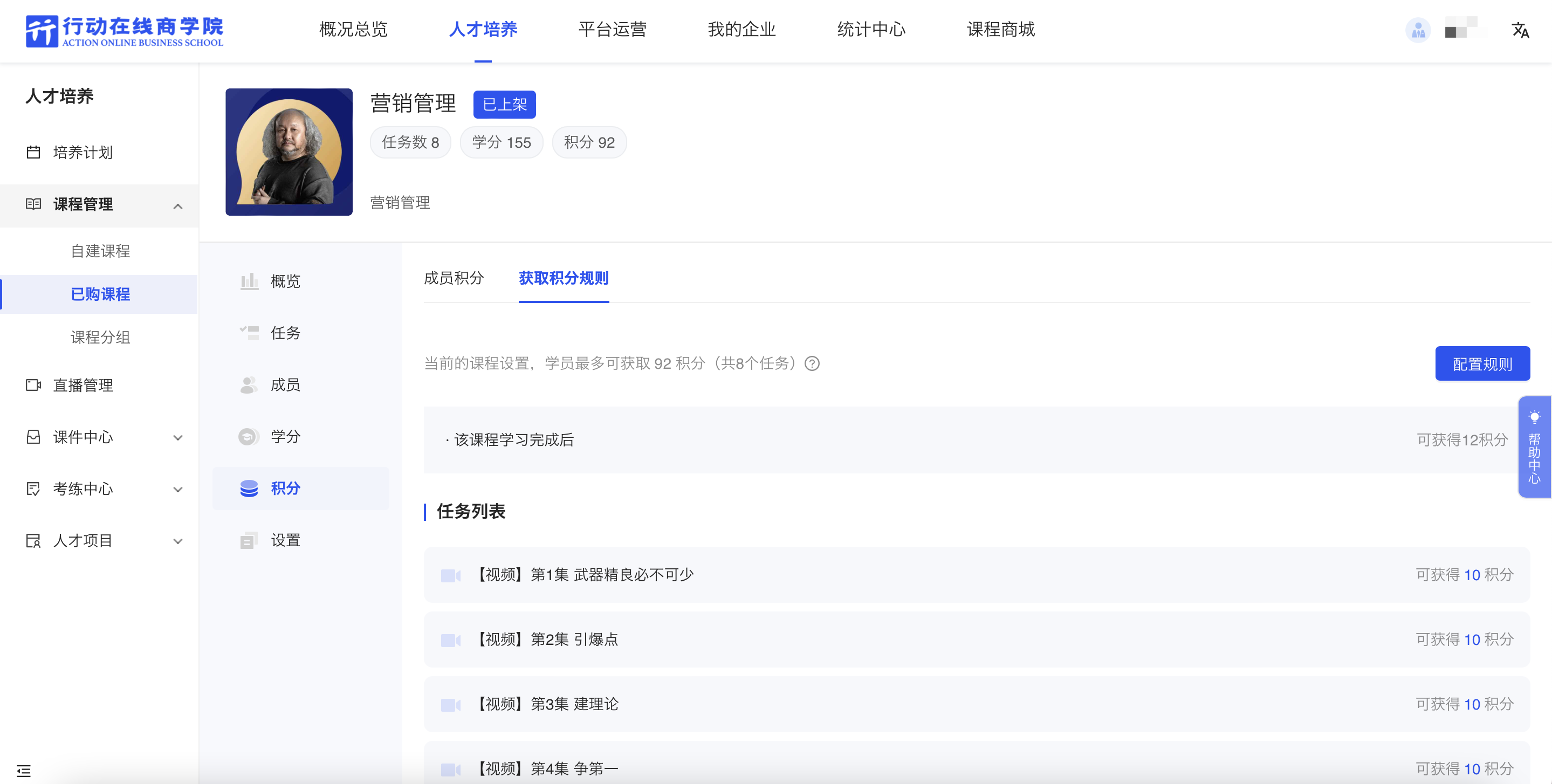Open the user avatar icon in header
This screenshot has width=1552, height=784.
pos(1418,30)
